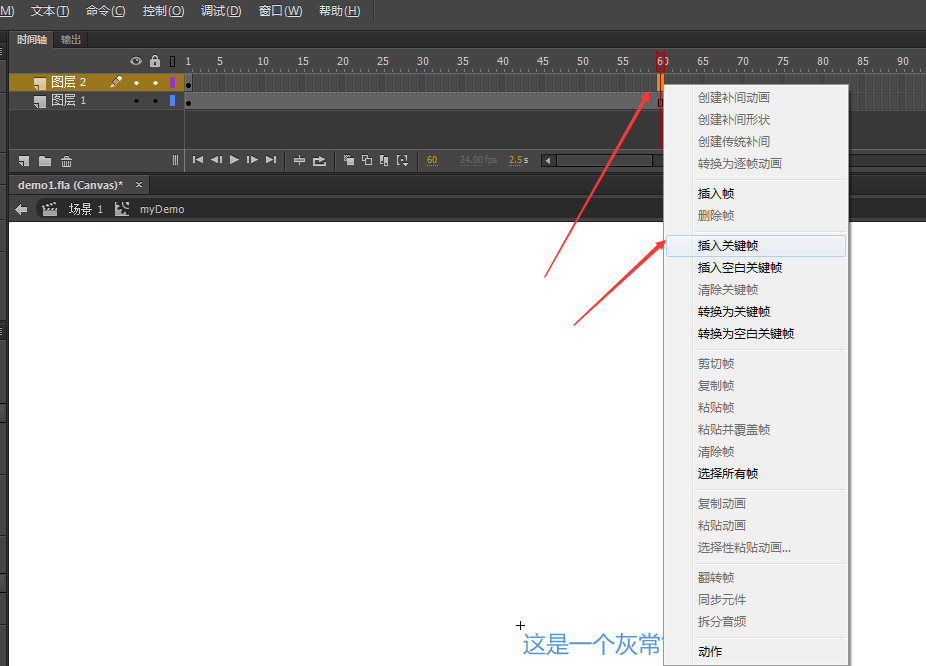926x666 pixels.
Task: Click the pencil edit indicator on 图层 2
Action: point(116,81)
